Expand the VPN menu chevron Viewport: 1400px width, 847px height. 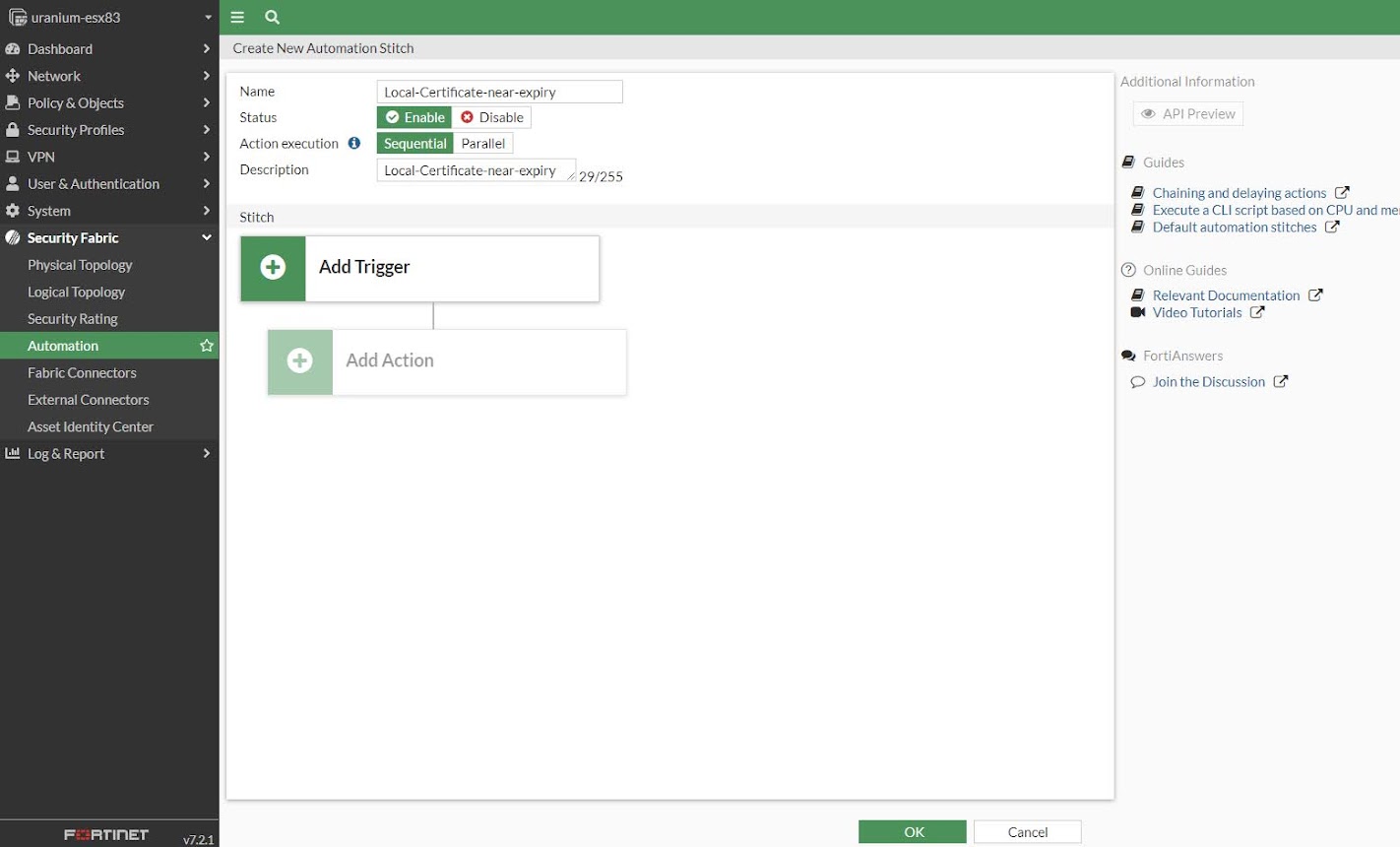[206, 157]
